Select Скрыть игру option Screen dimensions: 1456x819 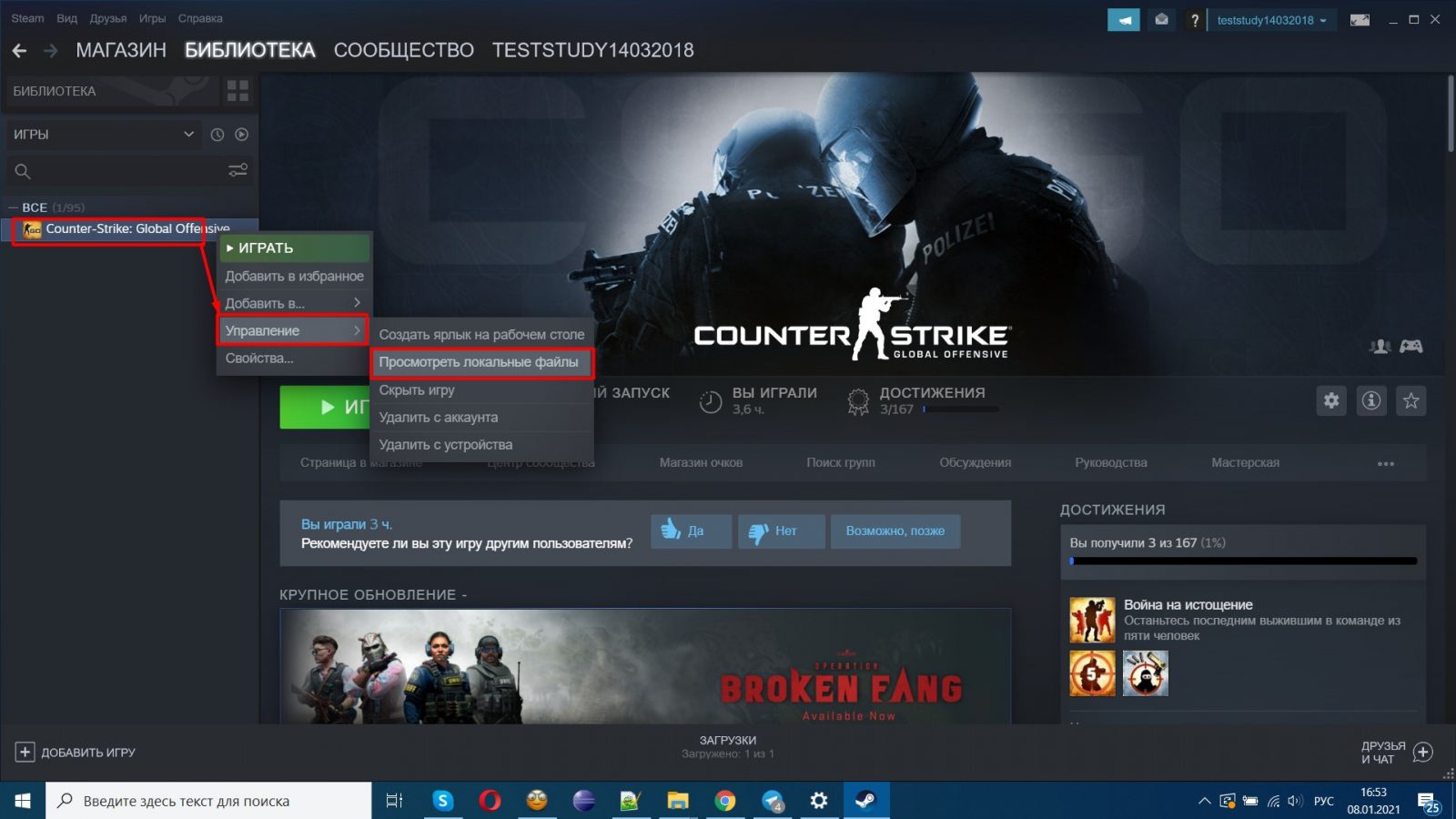click(482, 389)
